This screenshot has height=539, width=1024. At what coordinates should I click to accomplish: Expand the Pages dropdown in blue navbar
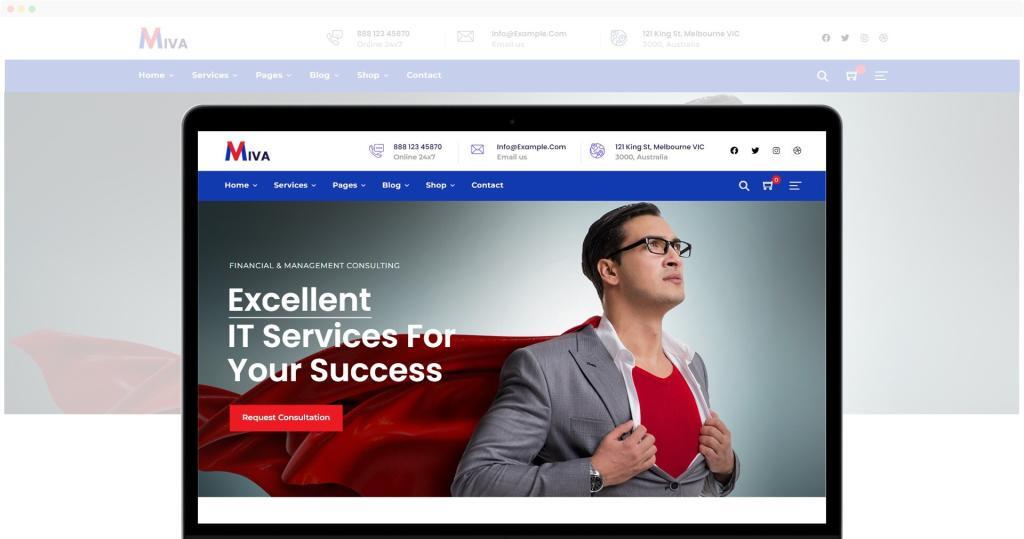pos(349,186)
